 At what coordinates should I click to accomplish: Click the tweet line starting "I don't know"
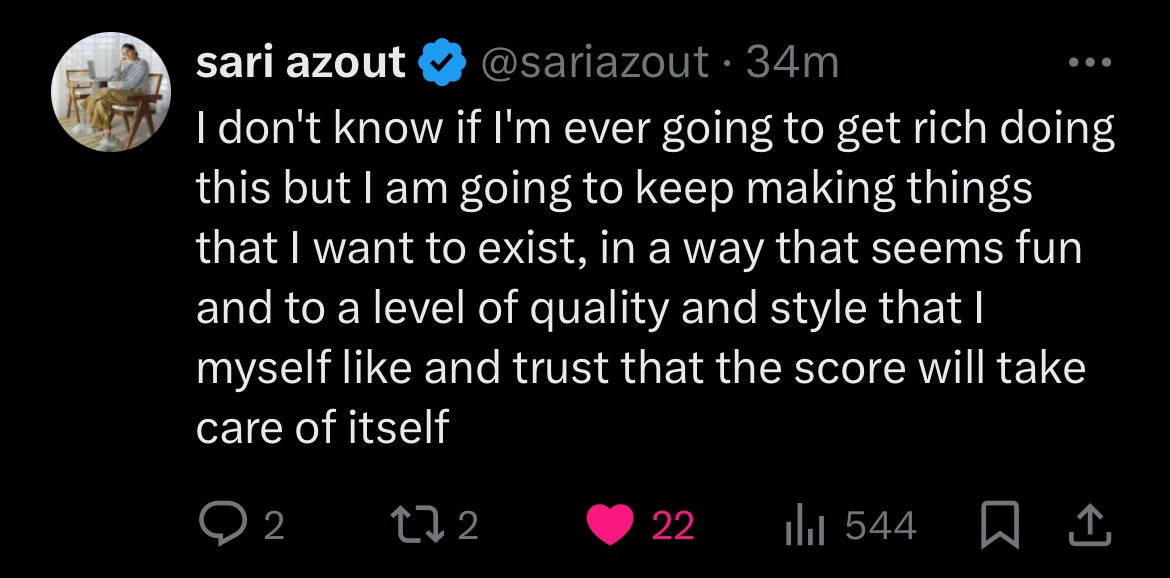tap(655, 129)
